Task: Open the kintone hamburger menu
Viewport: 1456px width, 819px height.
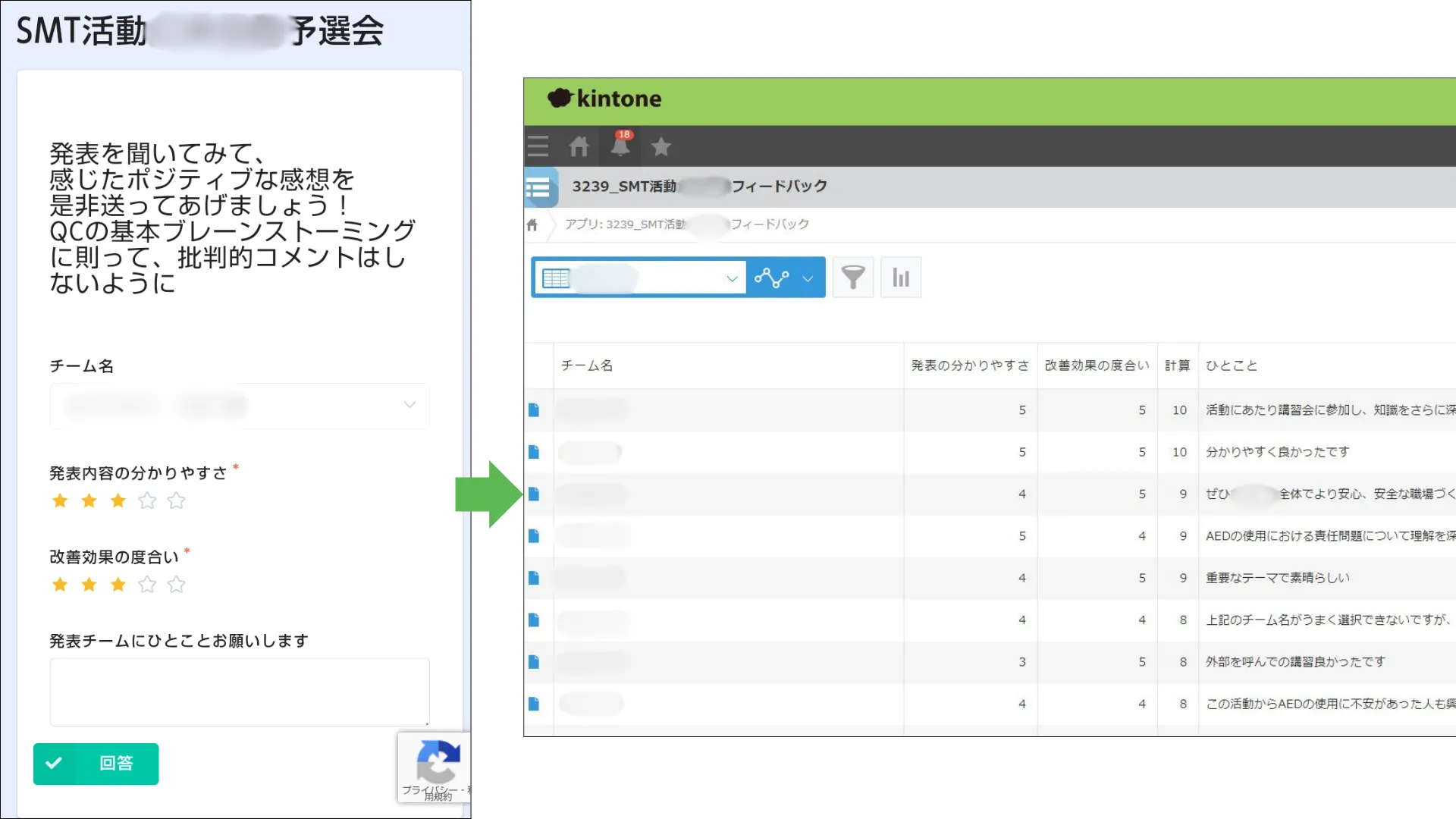Action: (x=538, y=146)
